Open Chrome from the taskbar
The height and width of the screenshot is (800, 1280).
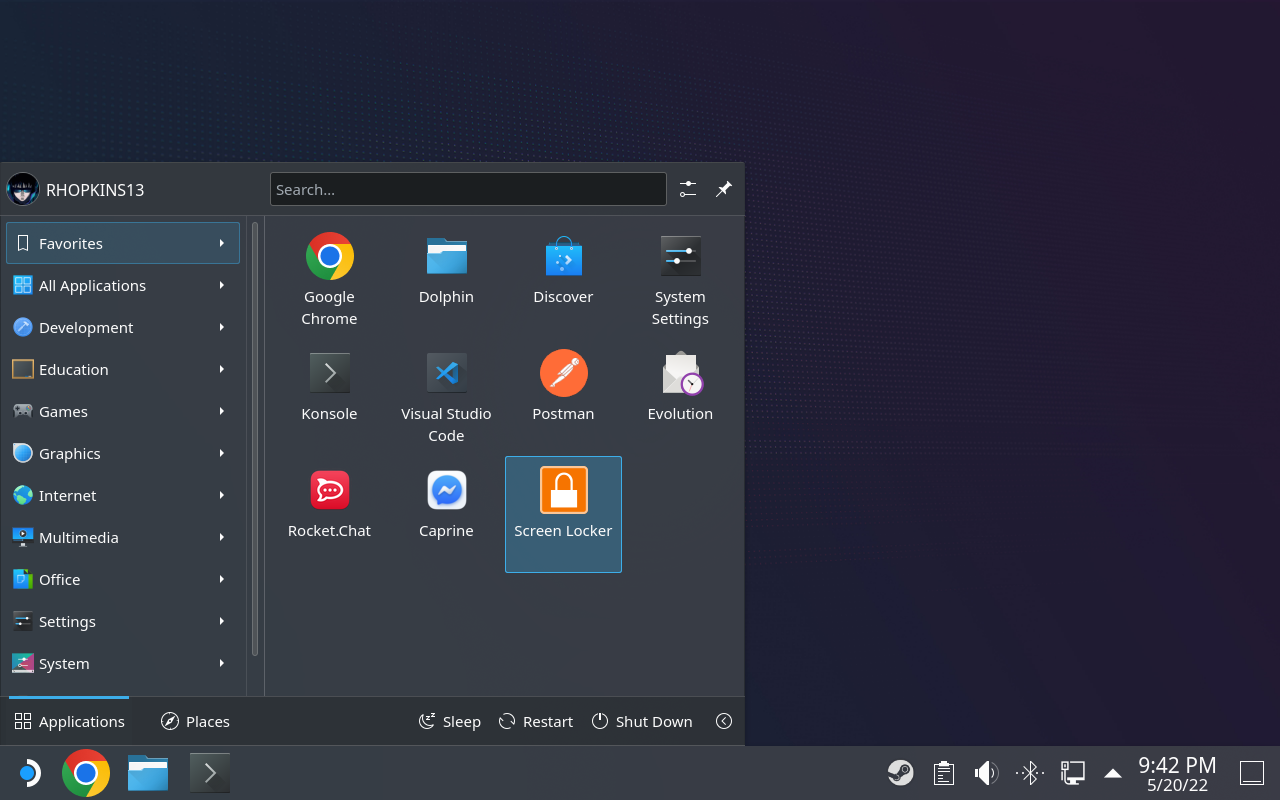[x=86, y=773]
